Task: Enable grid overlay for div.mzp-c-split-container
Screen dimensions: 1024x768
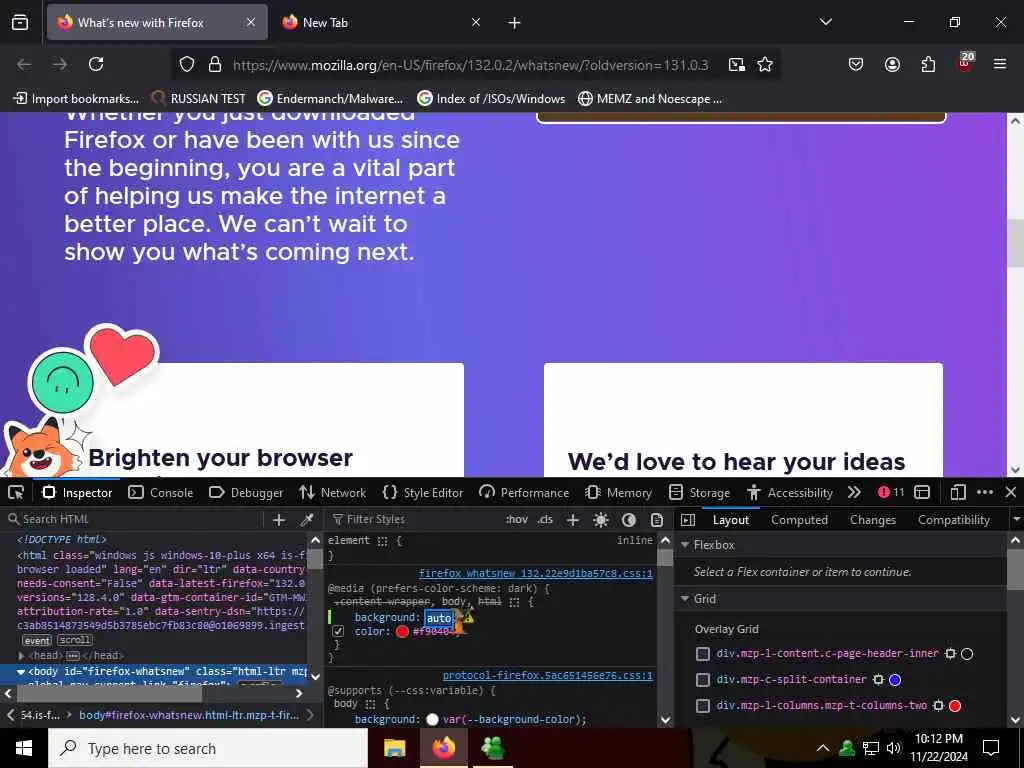Action: pos(703,680)
